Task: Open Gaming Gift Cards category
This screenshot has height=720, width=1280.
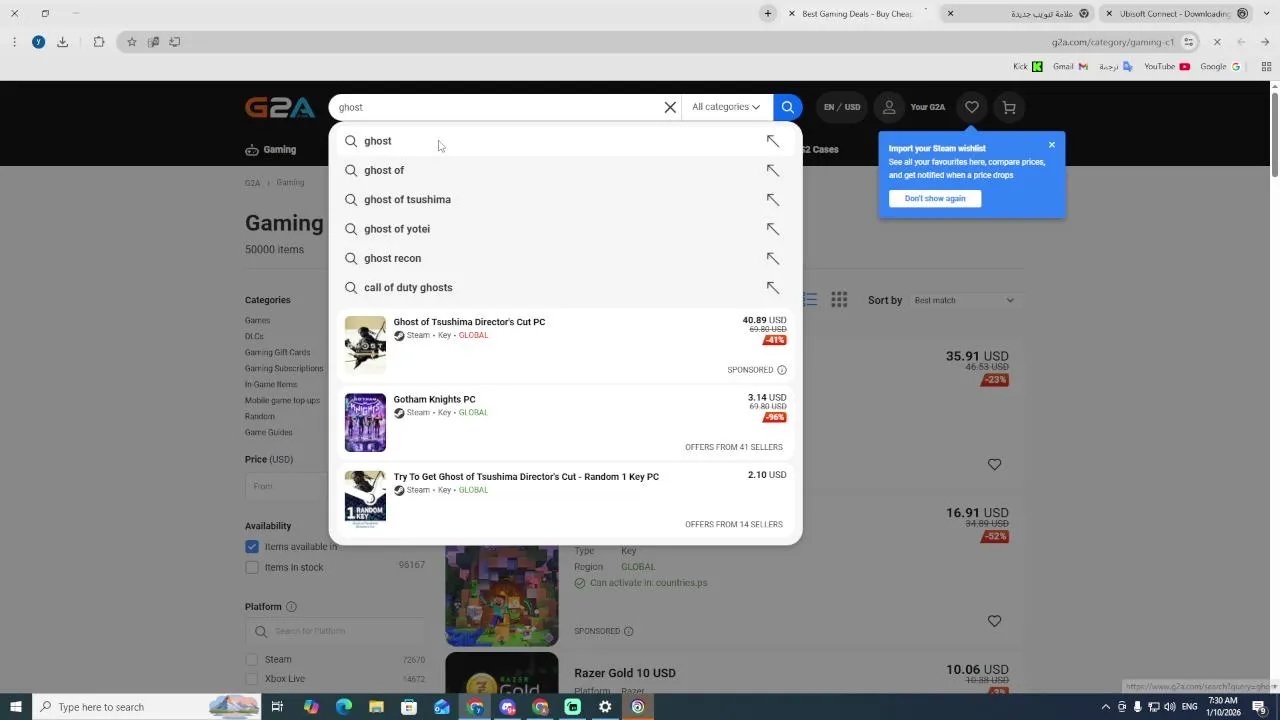Action: [x=277, y=352]
